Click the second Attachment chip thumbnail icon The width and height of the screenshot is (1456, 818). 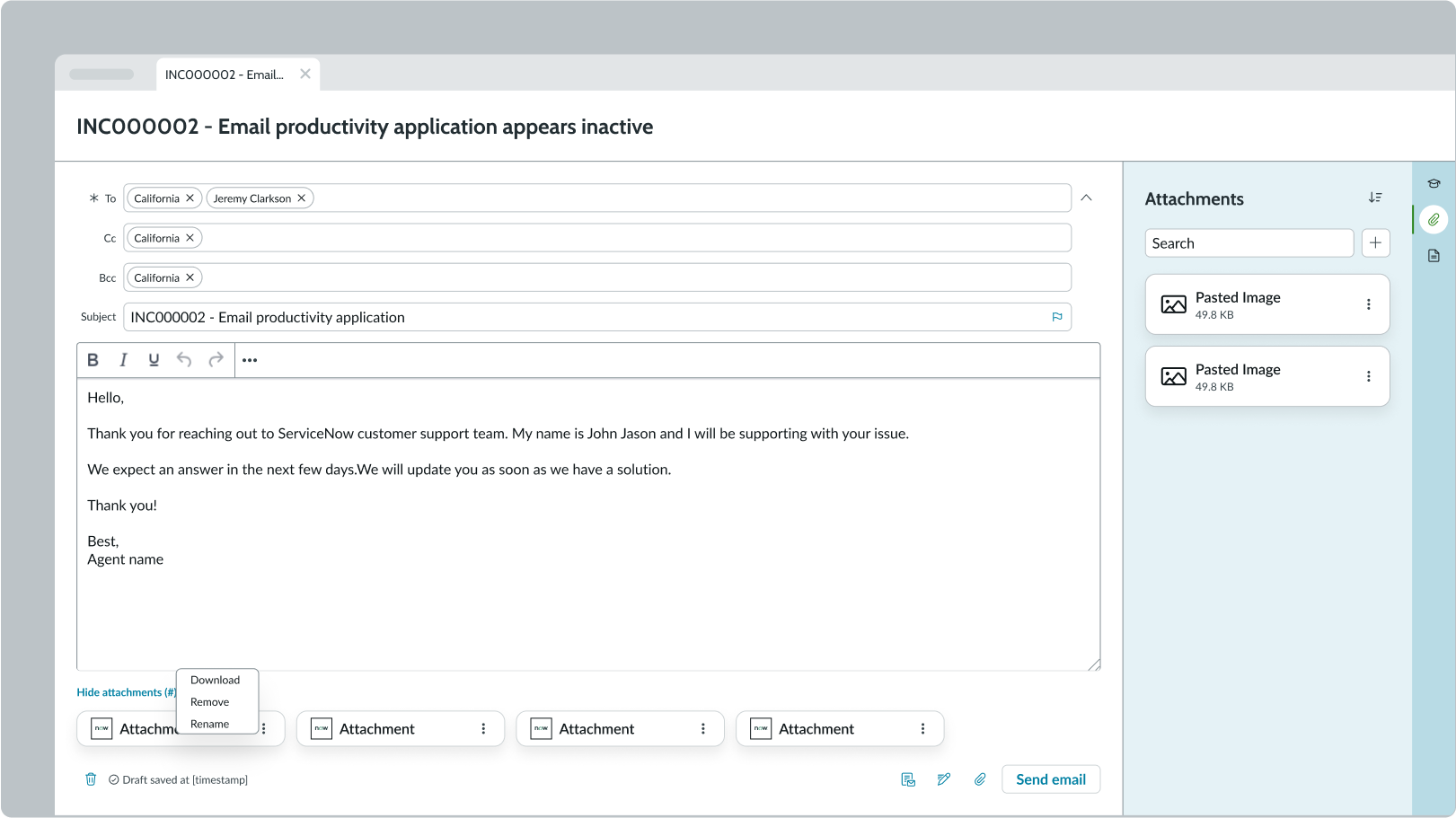tap(322, 729)
